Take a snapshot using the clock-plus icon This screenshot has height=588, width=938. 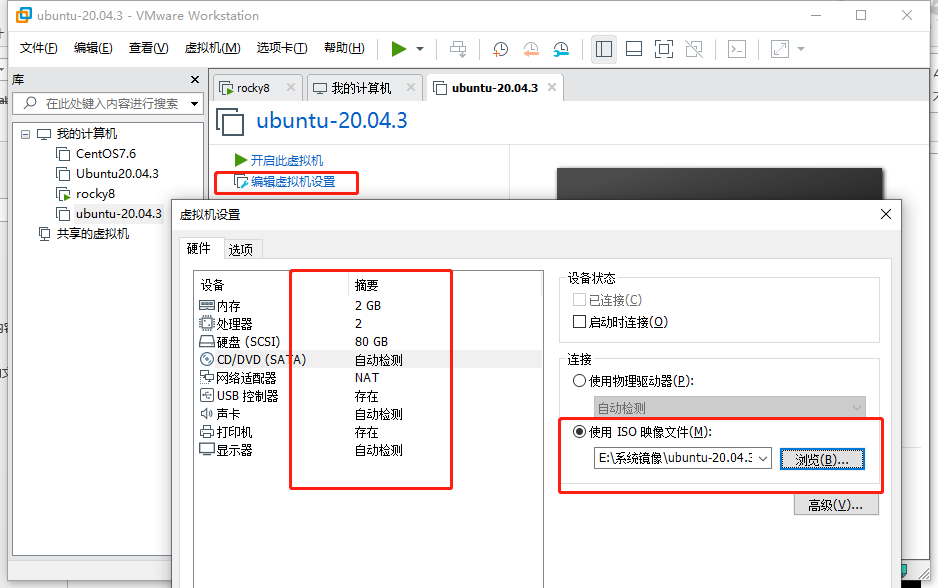(500, 49)
